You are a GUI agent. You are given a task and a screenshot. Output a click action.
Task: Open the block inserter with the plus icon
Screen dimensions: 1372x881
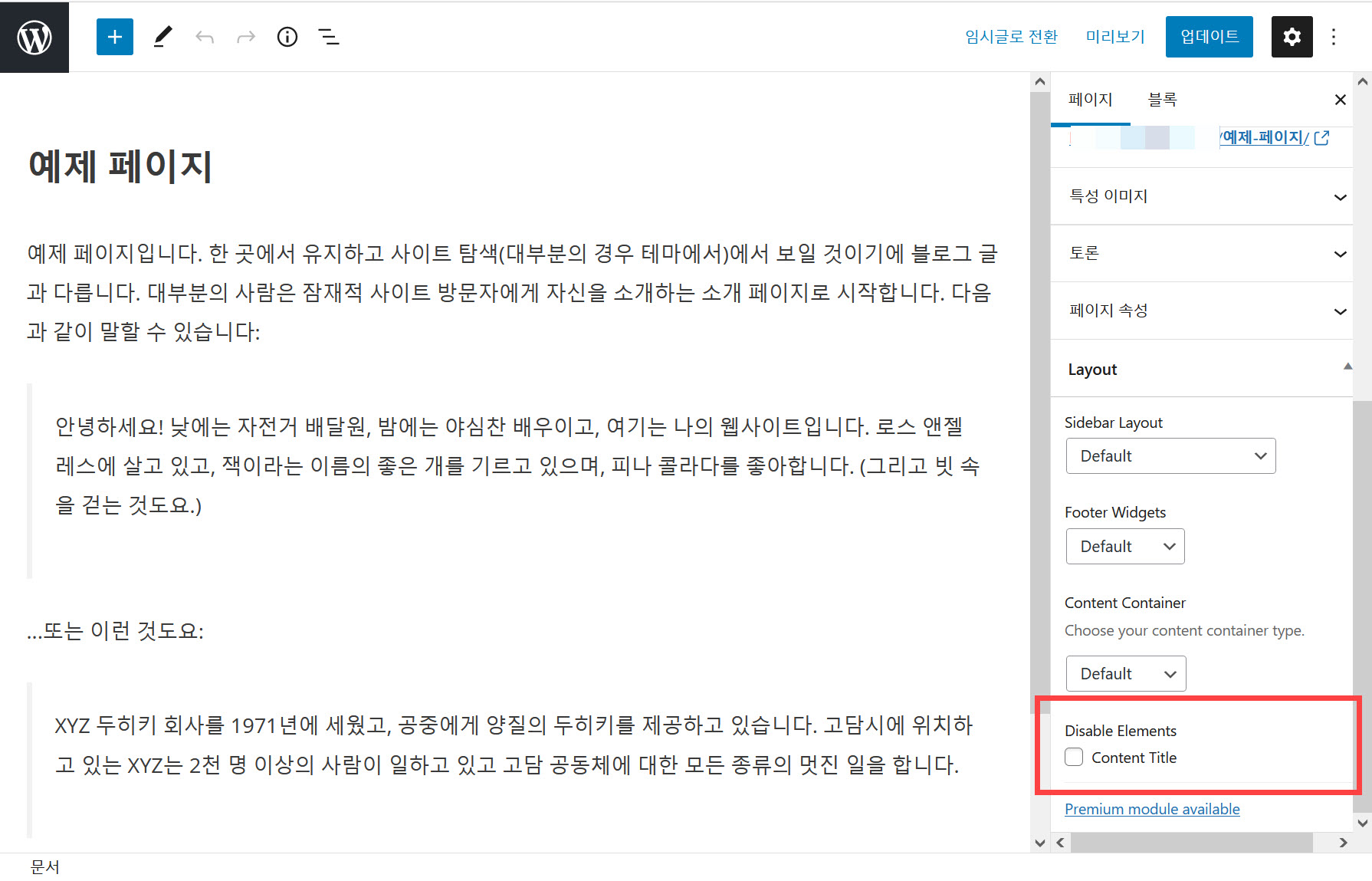point(114,36)
